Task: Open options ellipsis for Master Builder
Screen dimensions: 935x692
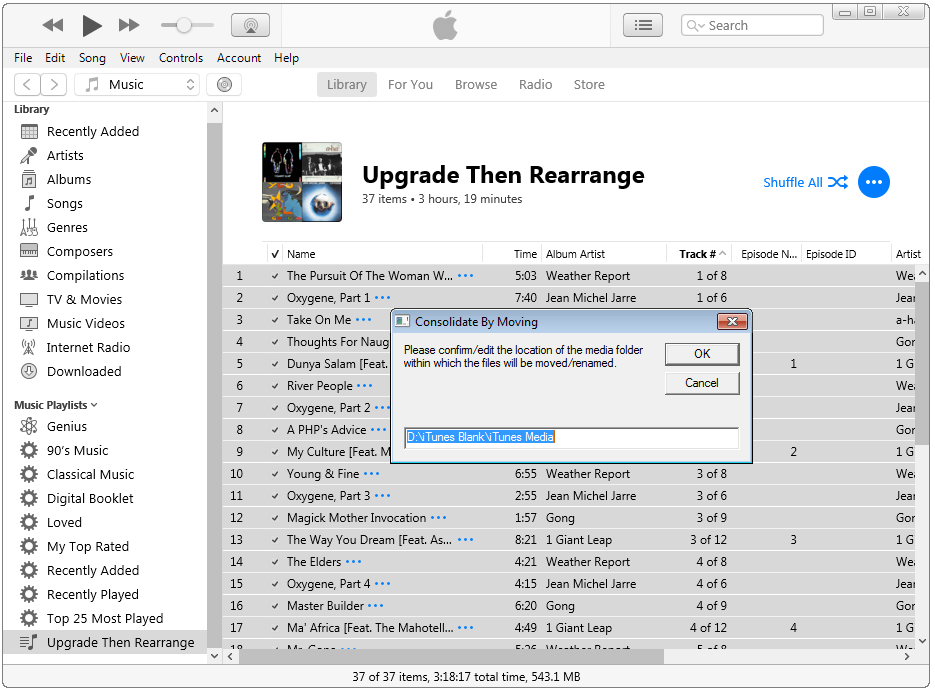Action: pyautogui.click(x=376, y=606)
